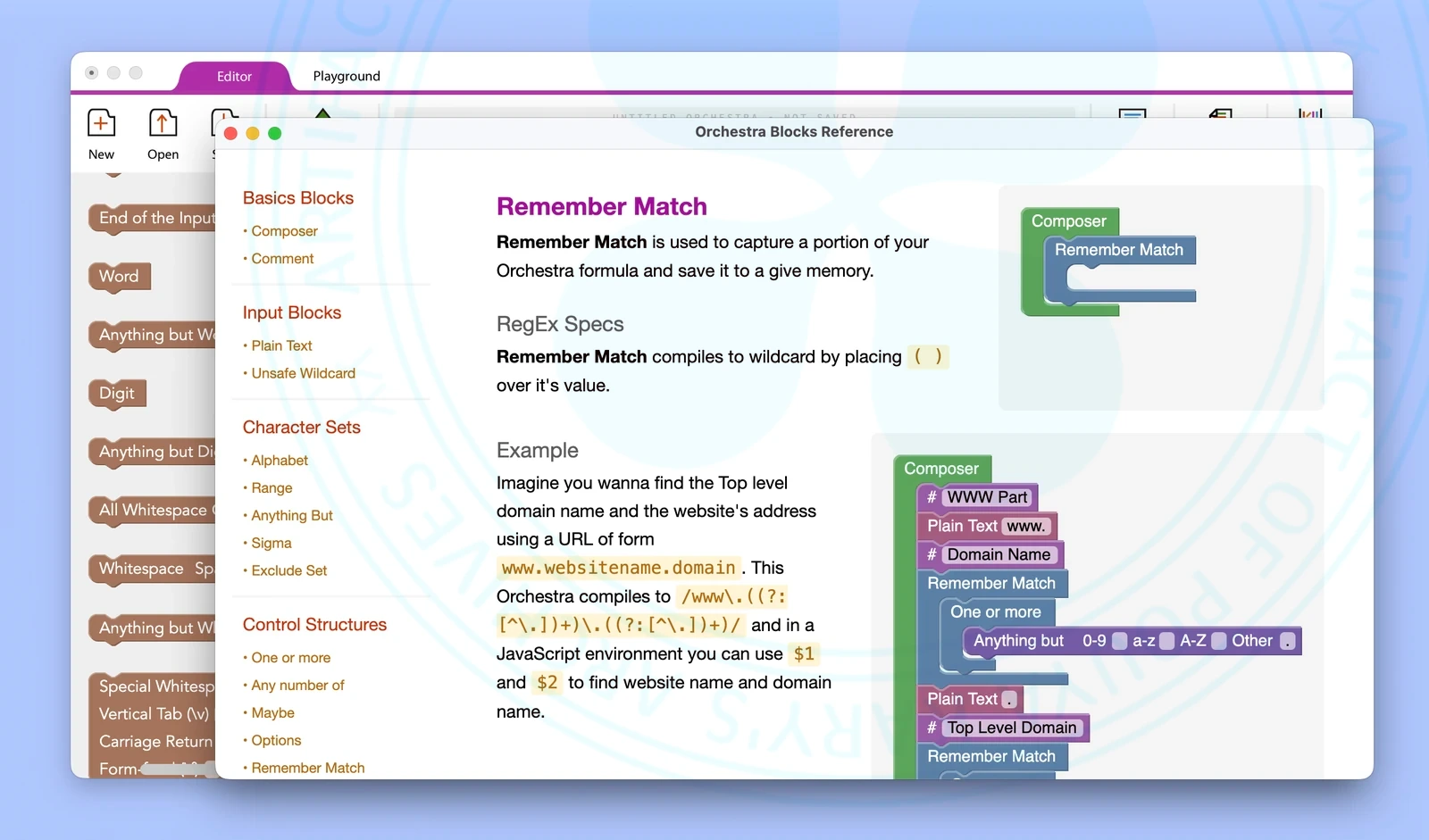
Task: Open the Unsafe Wildcard reference link
Action: coord(303,373)
